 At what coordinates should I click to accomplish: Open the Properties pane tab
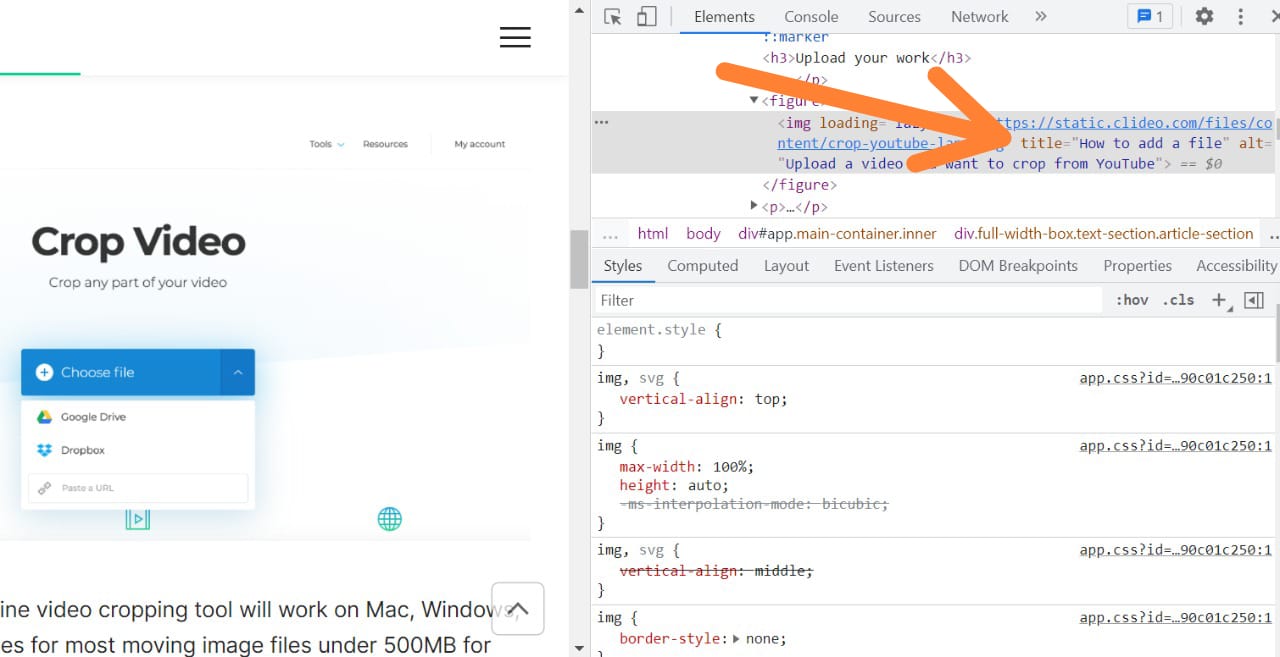[x=1137, y=266]
